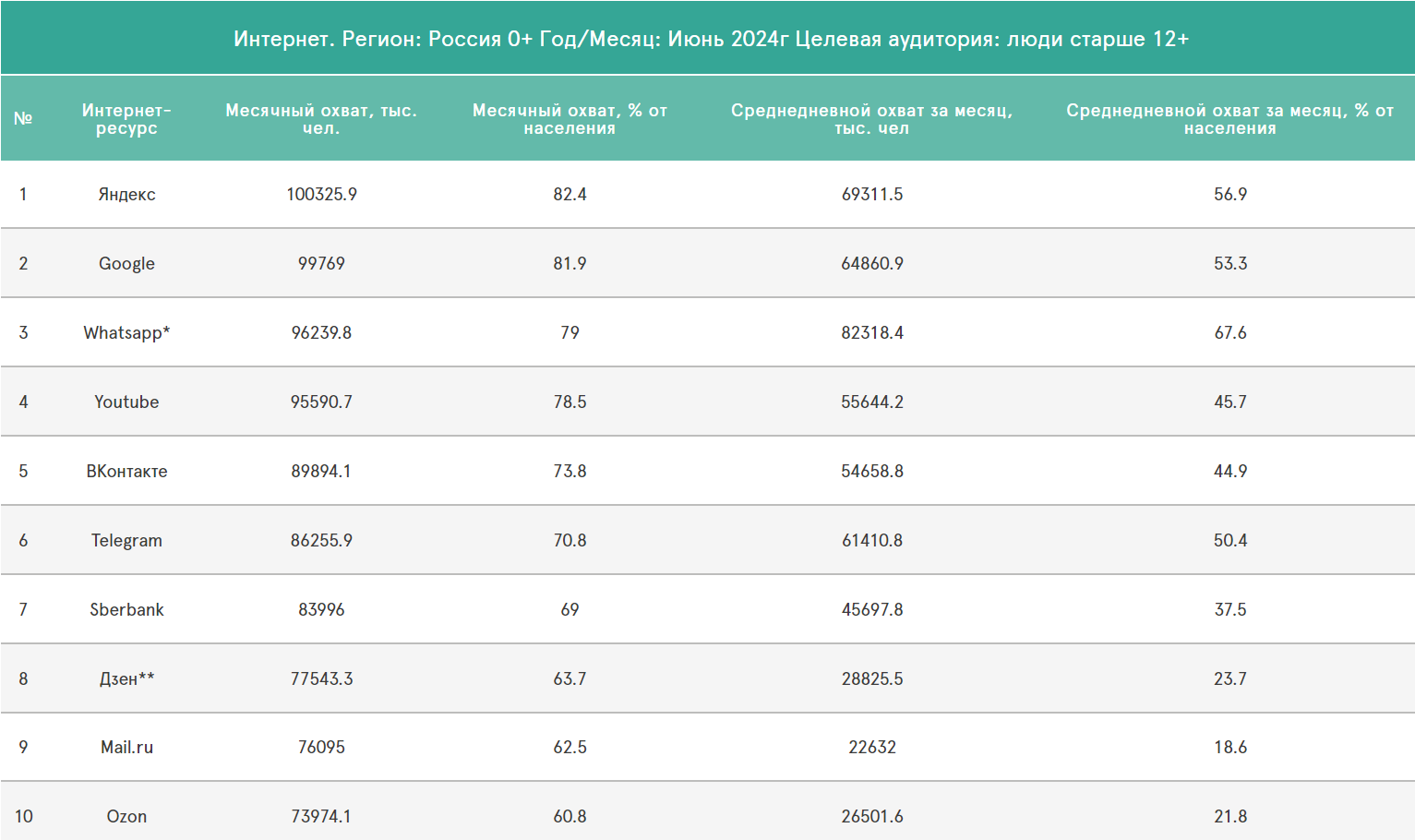This screenshot has height=840, width=1415.
Task: Click the percentage '62.5' in Mail.ru row
Action: click(x=570, y=747)
